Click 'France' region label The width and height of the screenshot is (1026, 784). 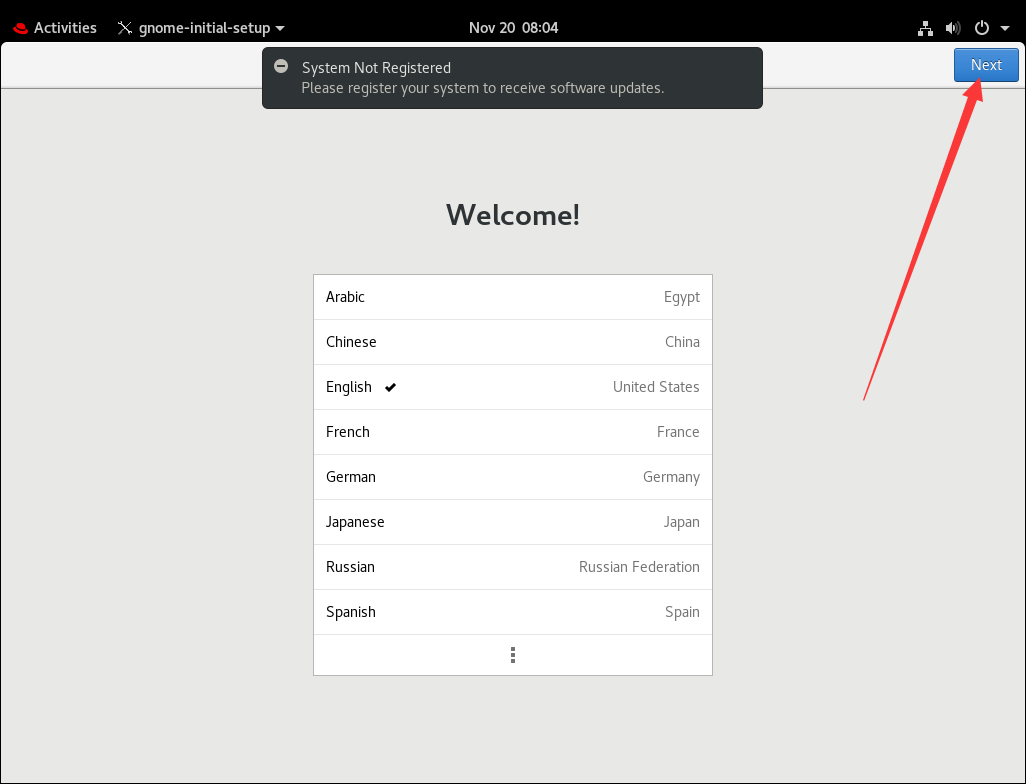(x=678, y=432)
